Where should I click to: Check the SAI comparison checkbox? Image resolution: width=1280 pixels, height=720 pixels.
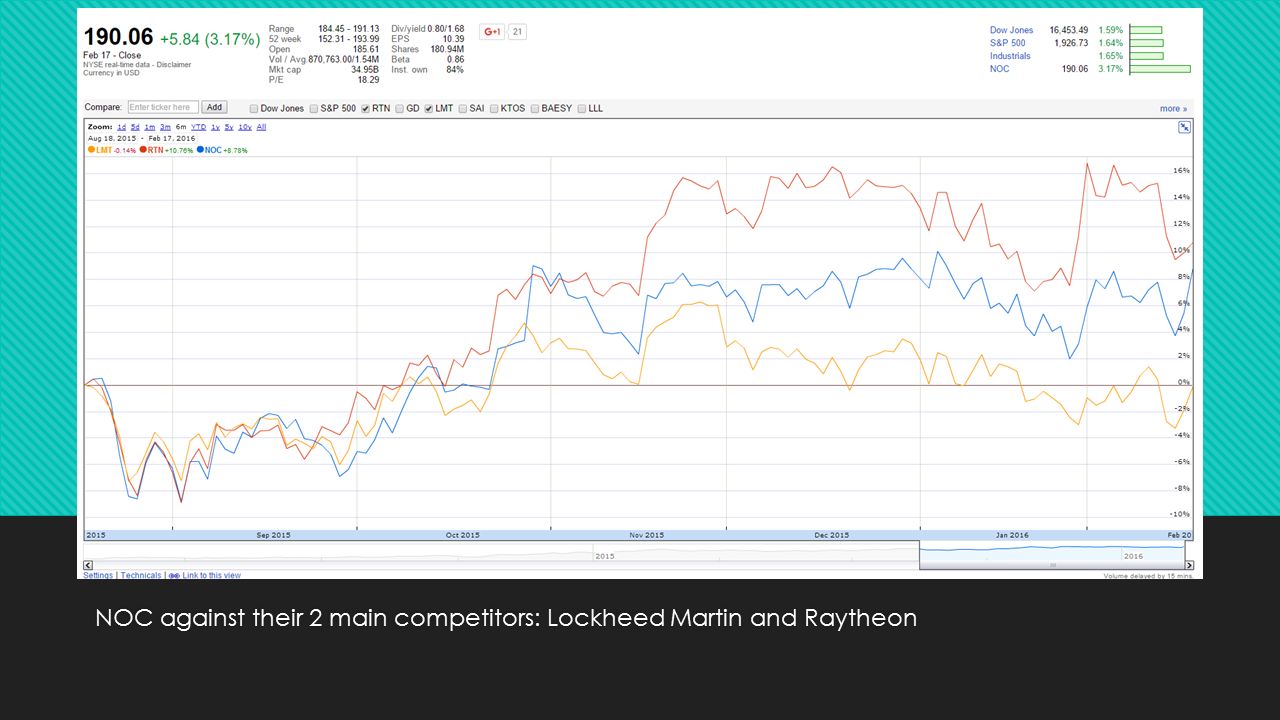[463, 108]
